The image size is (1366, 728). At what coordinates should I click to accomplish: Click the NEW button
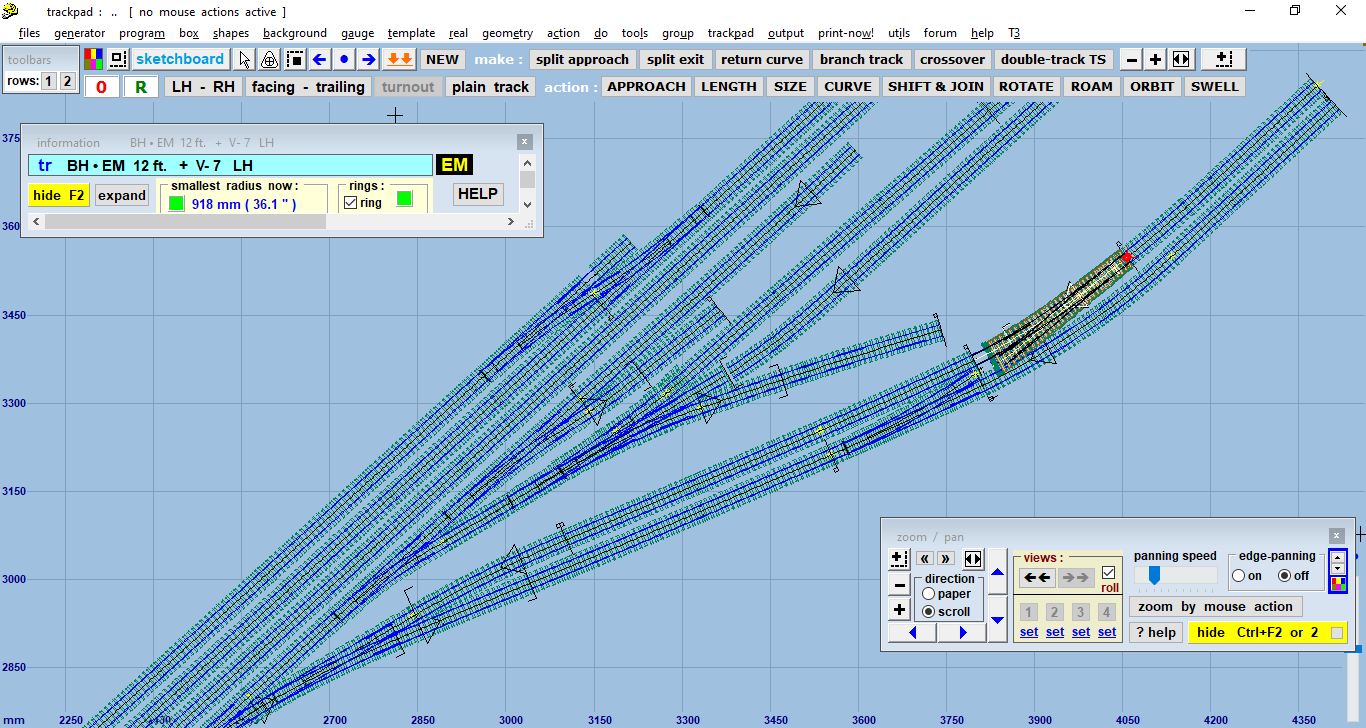click(442, 59)
